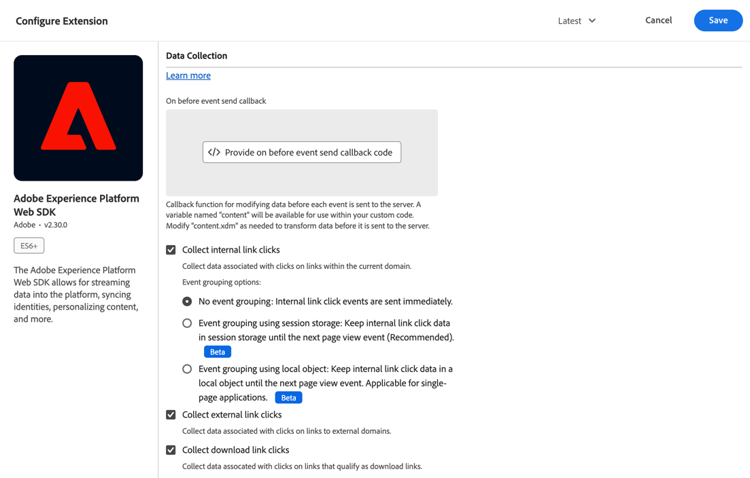This screenshot has width=750, height=478.
Task: Click the extension description text in sidebar
Action: point(76,295)
